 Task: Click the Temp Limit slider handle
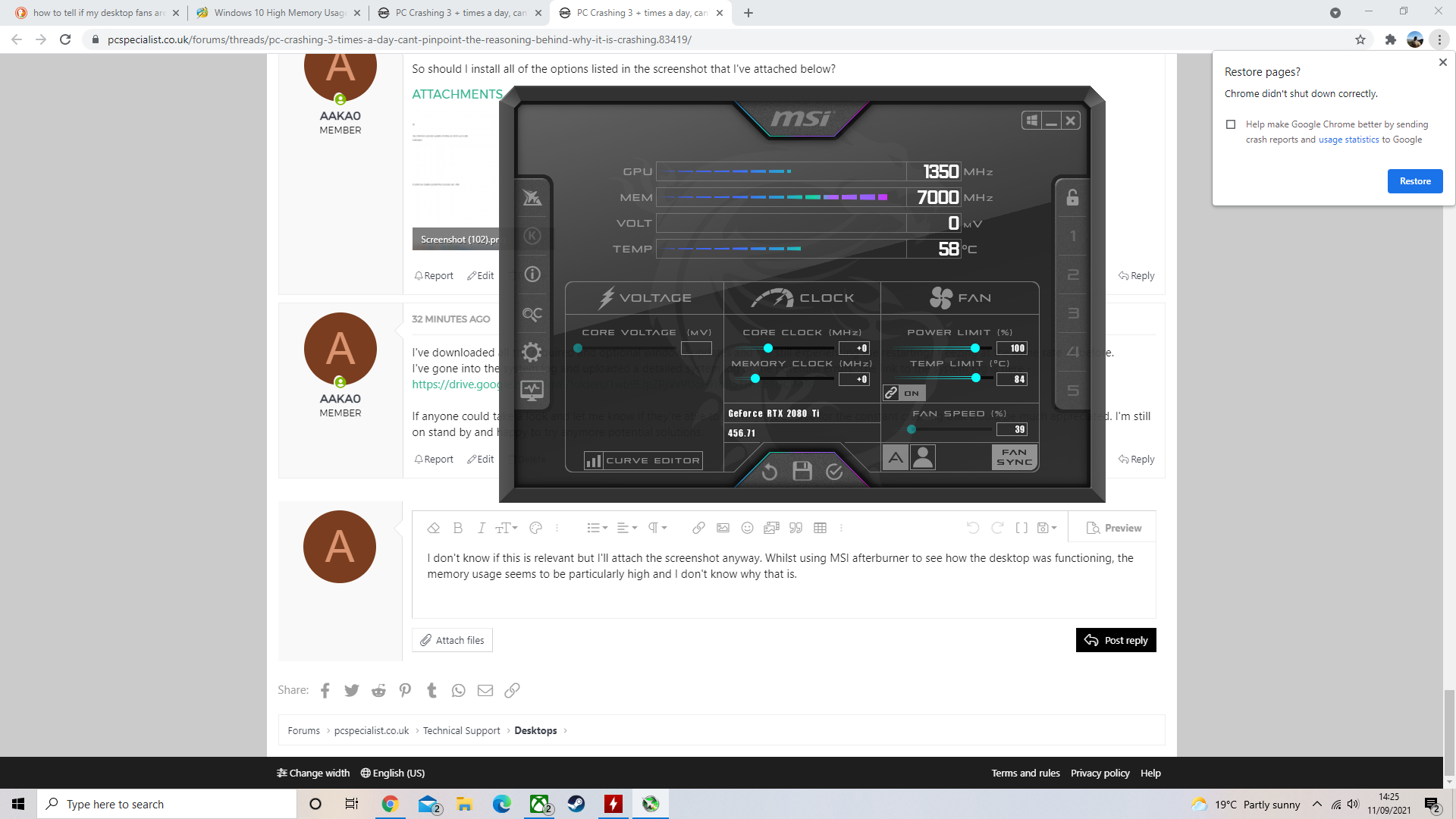[x=976, y=378]
